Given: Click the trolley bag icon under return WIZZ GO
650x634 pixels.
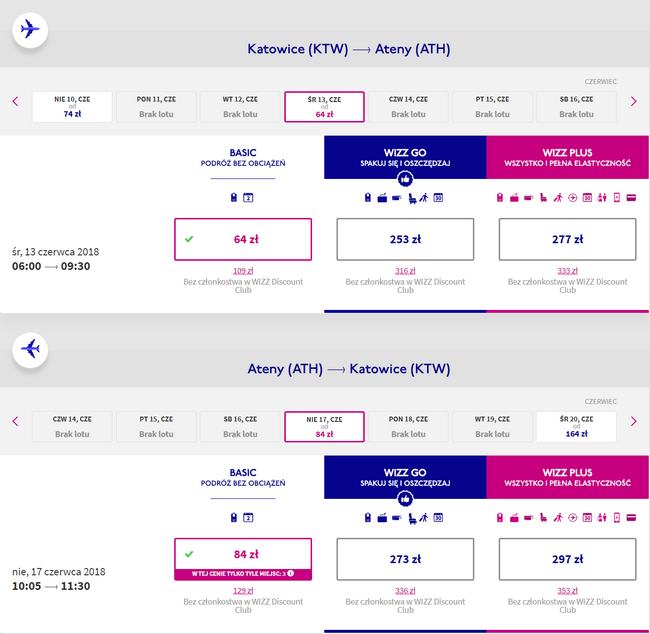Looking at the screenshot, I should tap(382, 518).
